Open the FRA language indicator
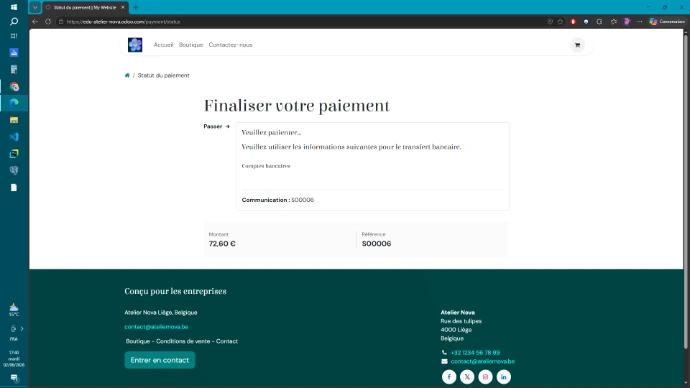 (x=14, y=339)
